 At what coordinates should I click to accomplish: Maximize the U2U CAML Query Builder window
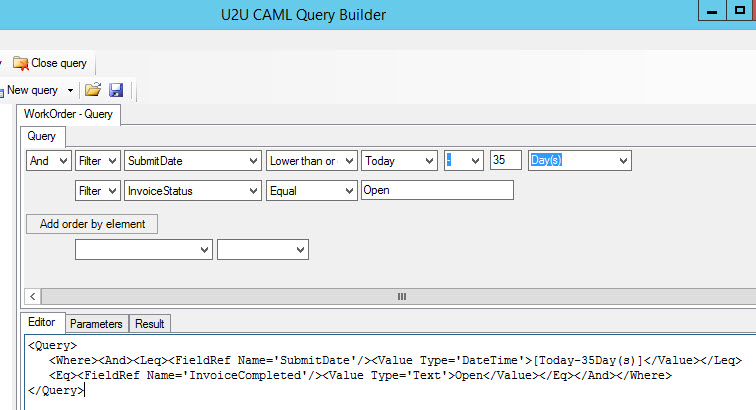tap(740, 11)
